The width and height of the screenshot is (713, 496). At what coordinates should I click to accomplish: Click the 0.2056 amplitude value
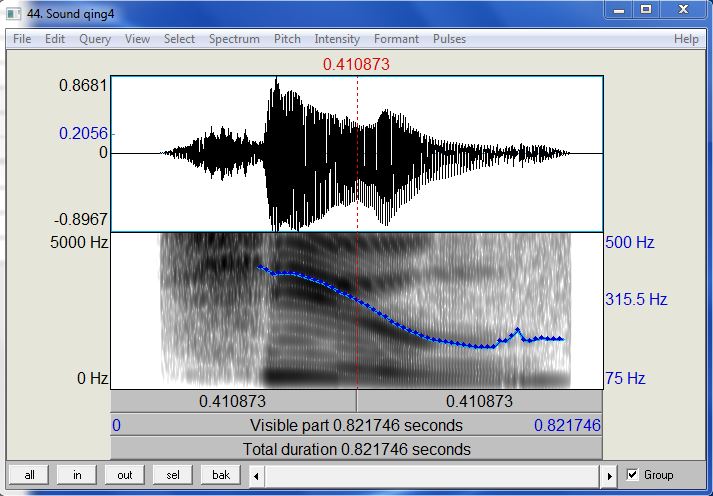84,133
